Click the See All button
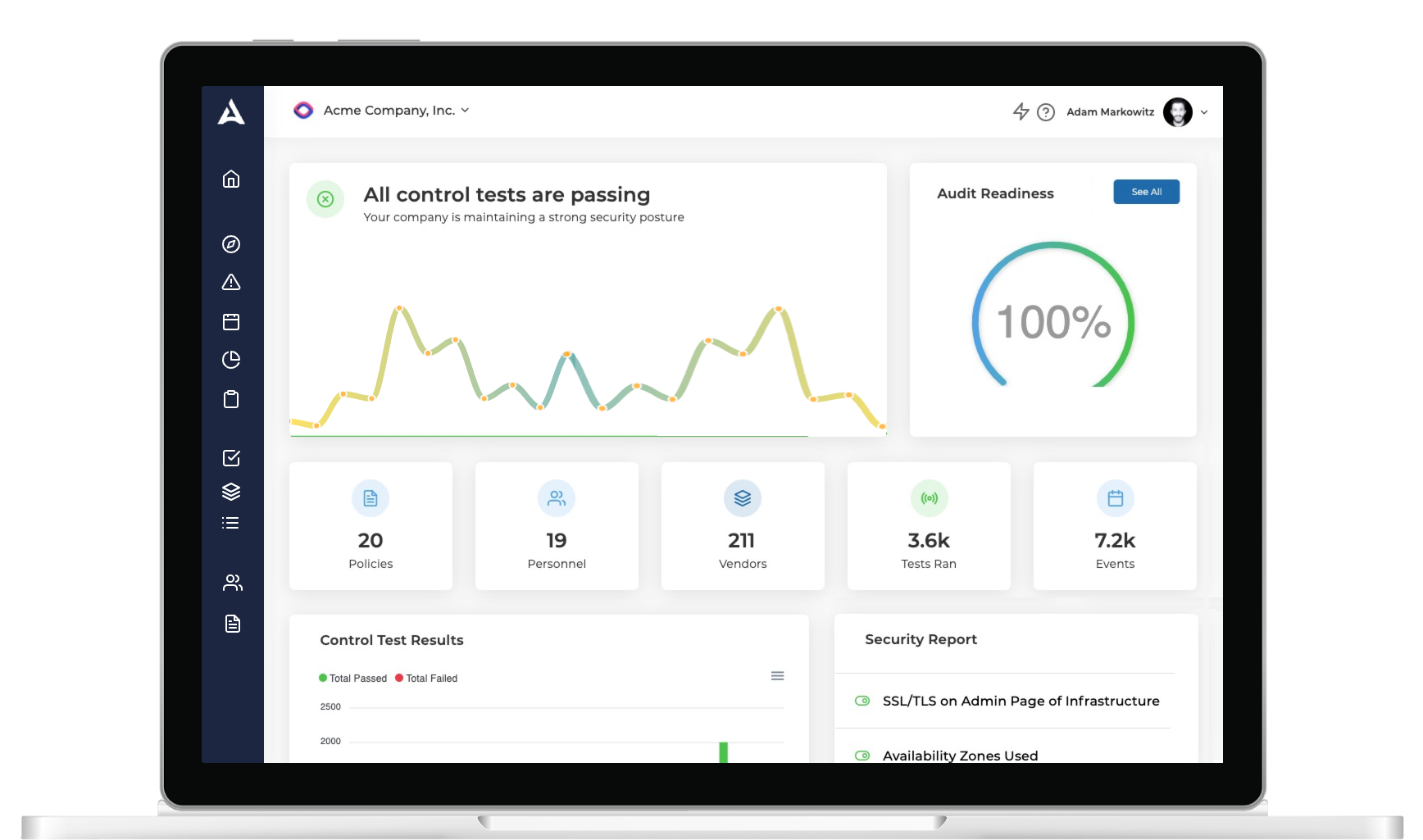 [x=1146, y=192]
